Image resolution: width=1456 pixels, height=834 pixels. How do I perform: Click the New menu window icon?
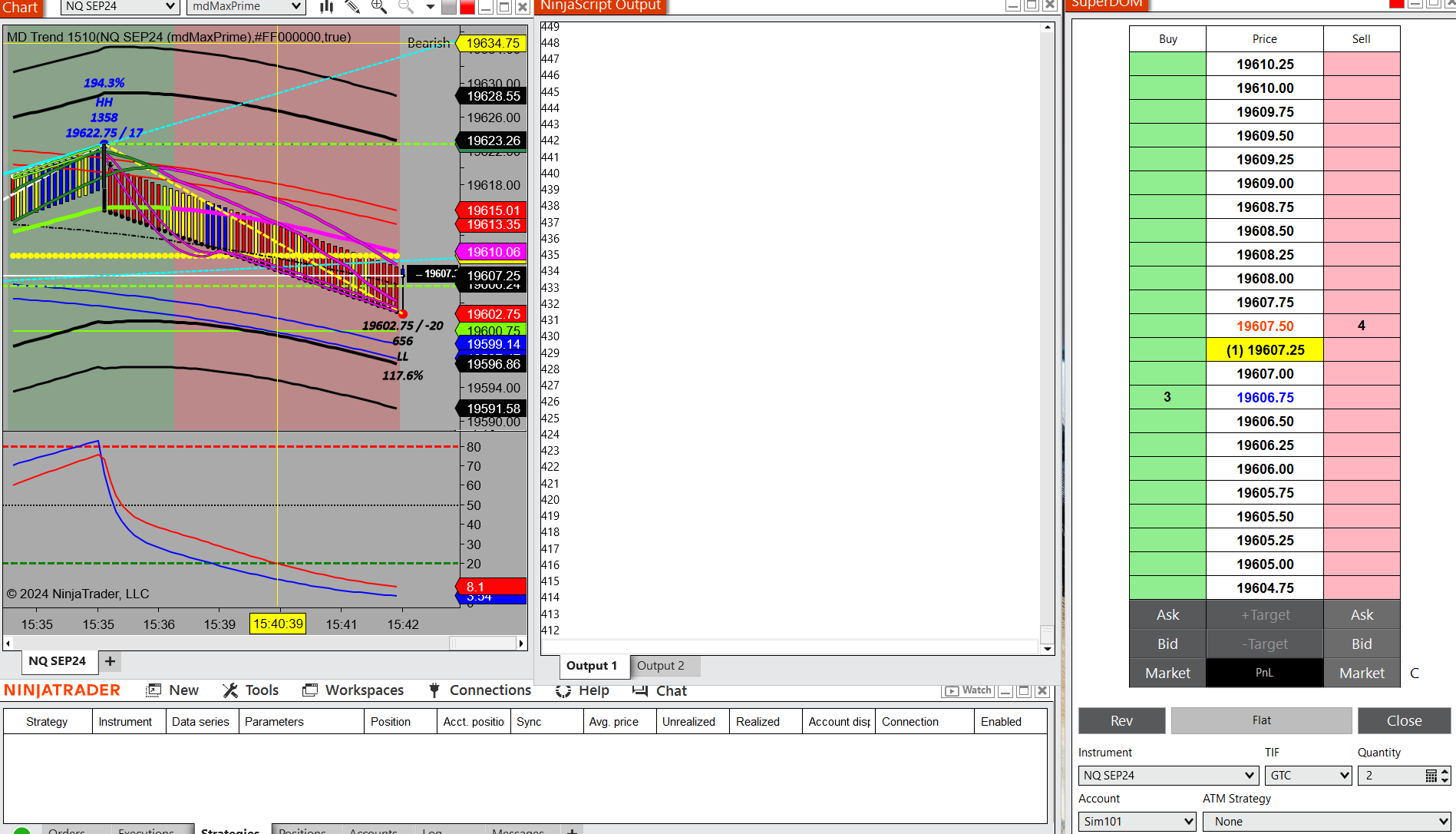pyautogui.click(x=154, y=690)
